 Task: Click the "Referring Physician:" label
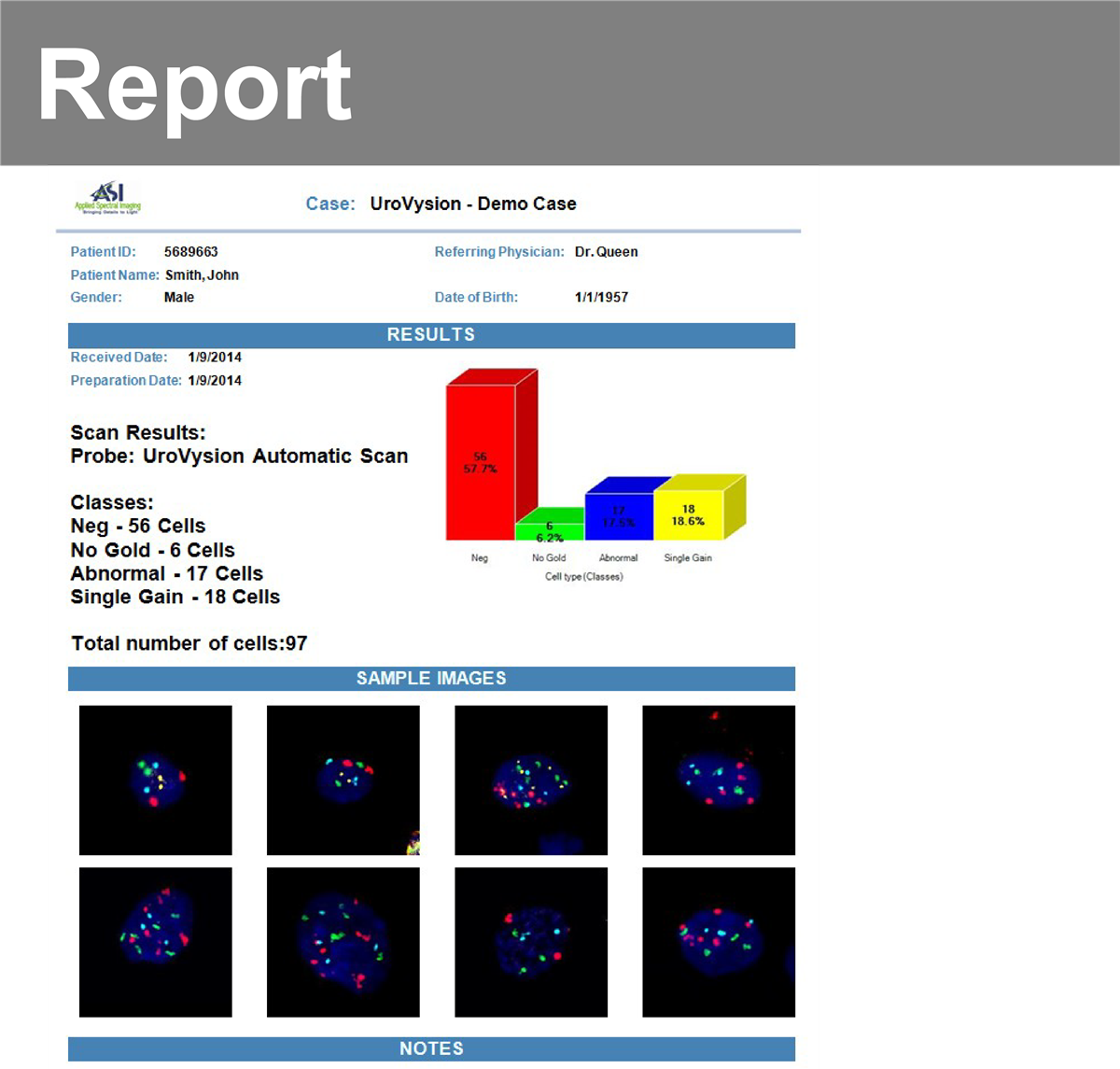[499, 252]
